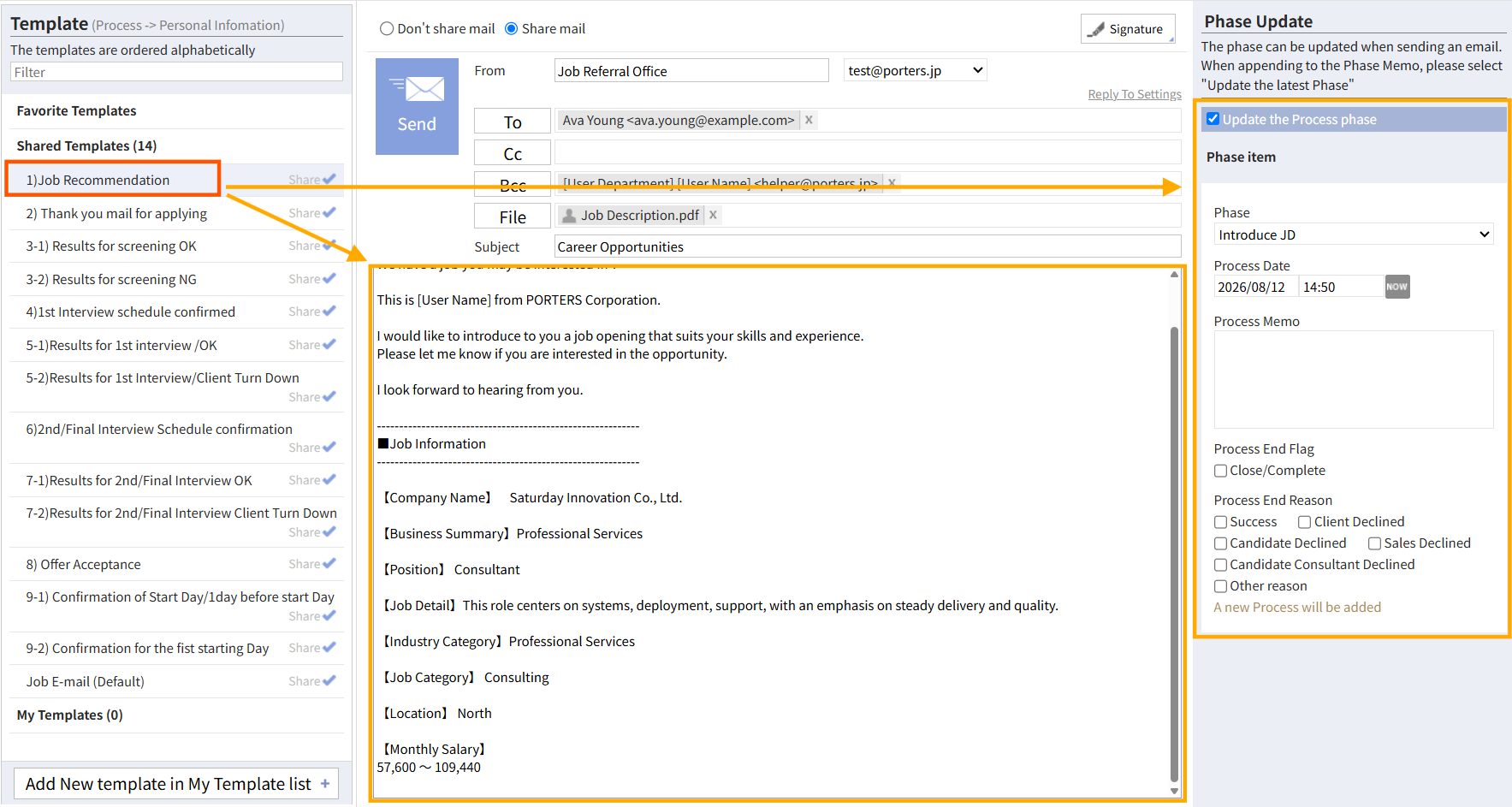
Task: Click the Process Memo text area
Action: [1354, 379]
